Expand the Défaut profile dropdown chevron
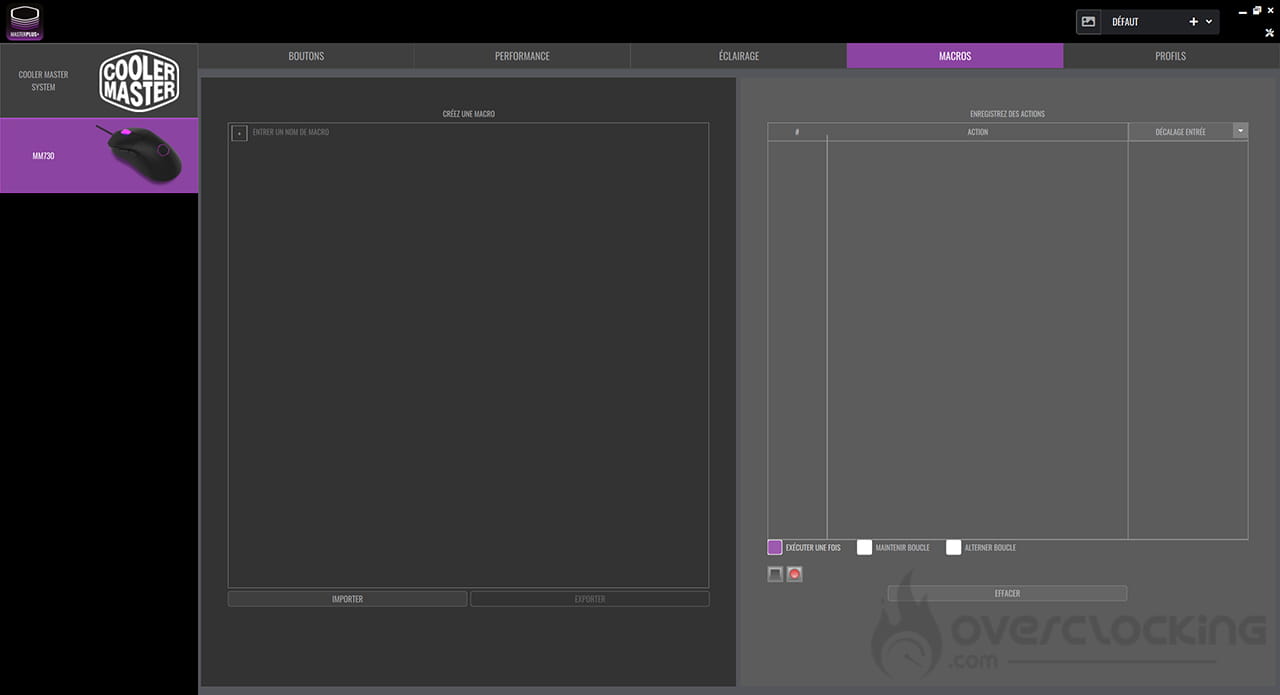The width and height of the screenshot is (1280, 695). [1209, 22]
